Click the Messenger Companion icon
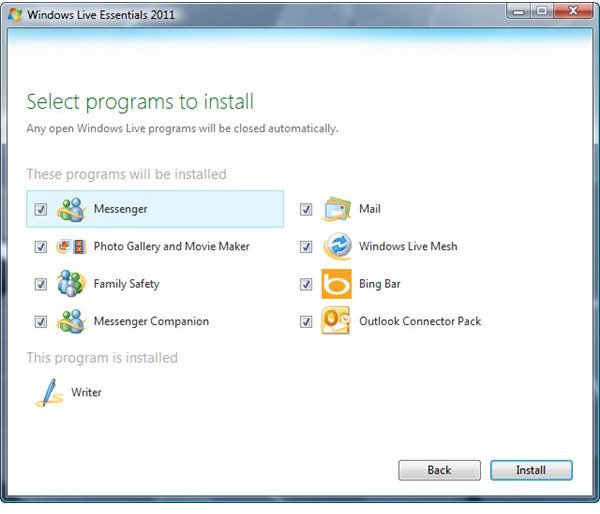The width and height of the screenshot is (600, 514). click(71, 321)
